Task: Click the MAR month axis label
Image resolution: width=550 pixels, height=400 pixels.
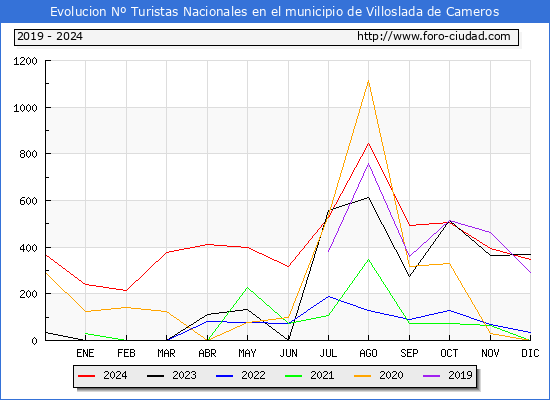Action: [166, 353]
